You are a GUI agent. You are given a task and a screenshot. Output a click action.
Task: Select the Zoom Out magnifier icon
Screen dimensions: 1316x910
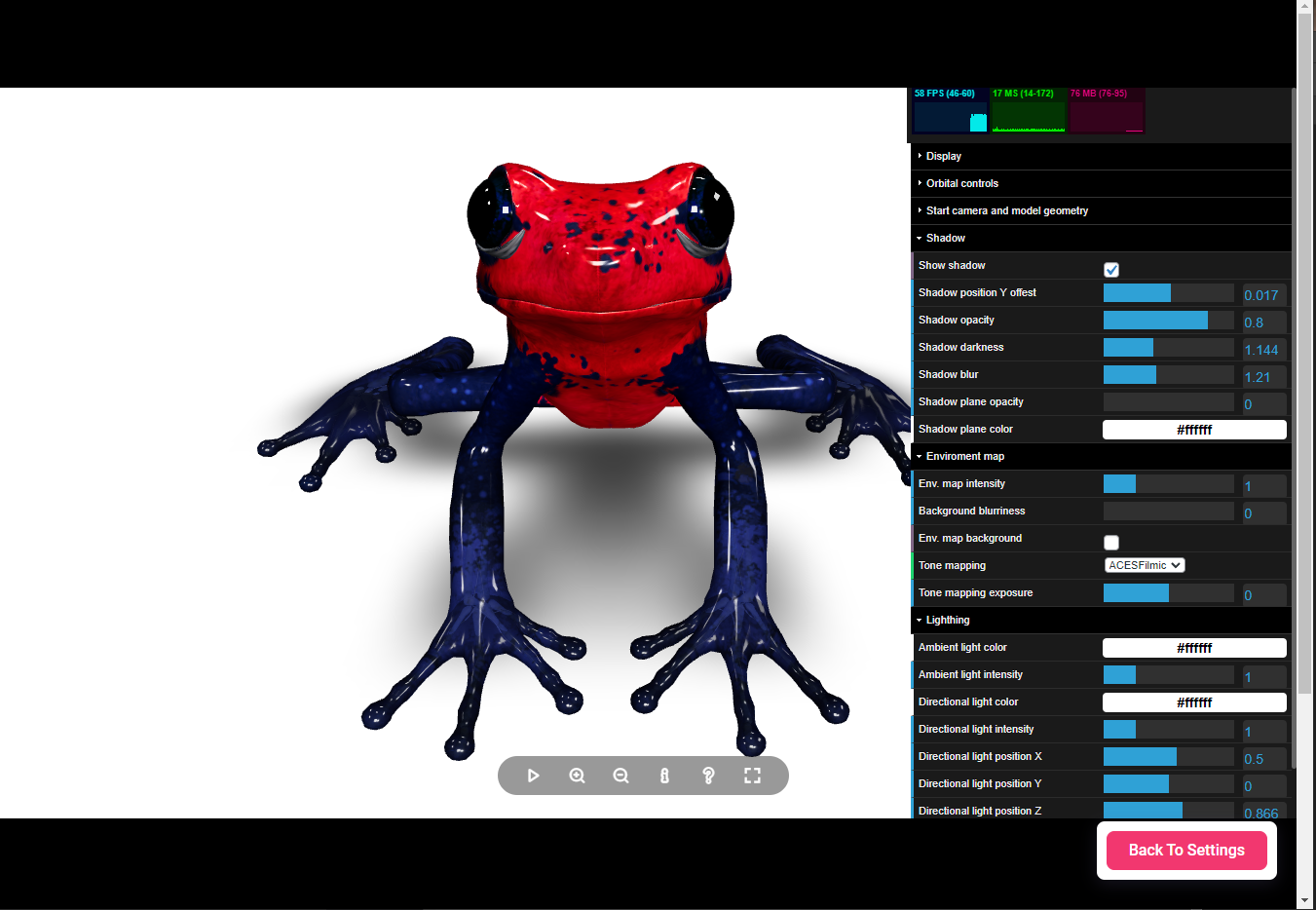coord(620,776)
